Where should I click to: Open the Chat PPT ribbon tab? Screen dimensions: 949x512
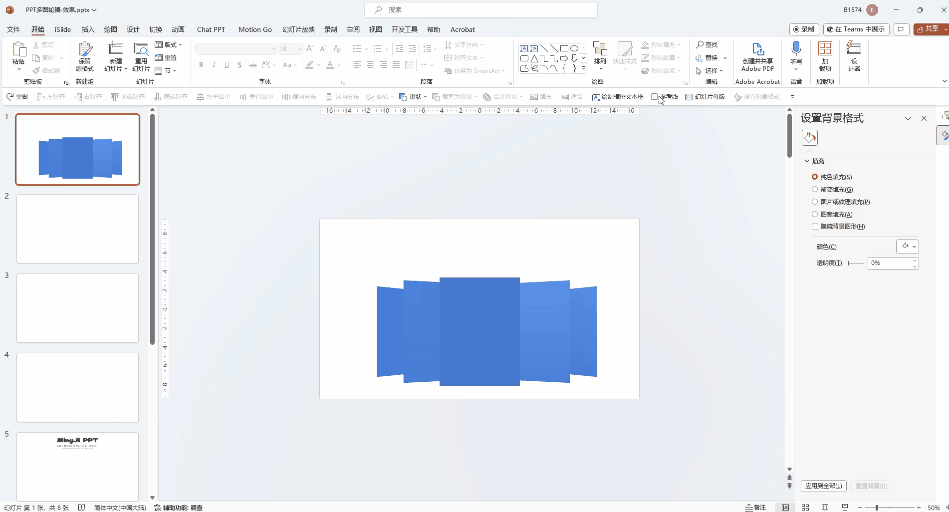tap(211, 29)
